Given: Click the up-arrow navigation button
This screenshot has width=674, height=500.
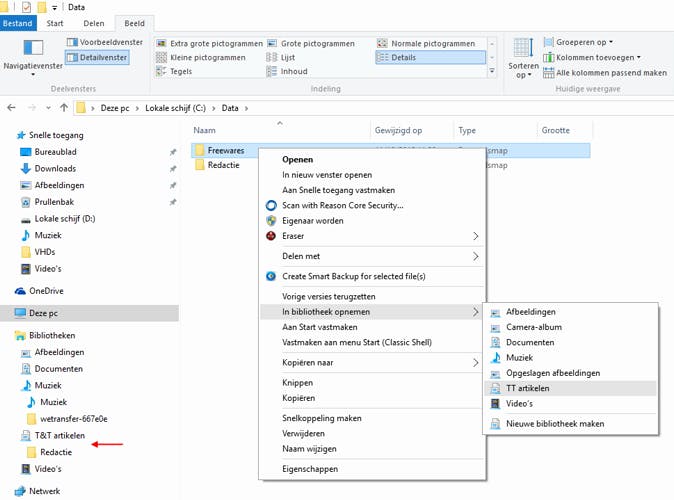Looking at the screenshot, I should (x=61, y=107).
